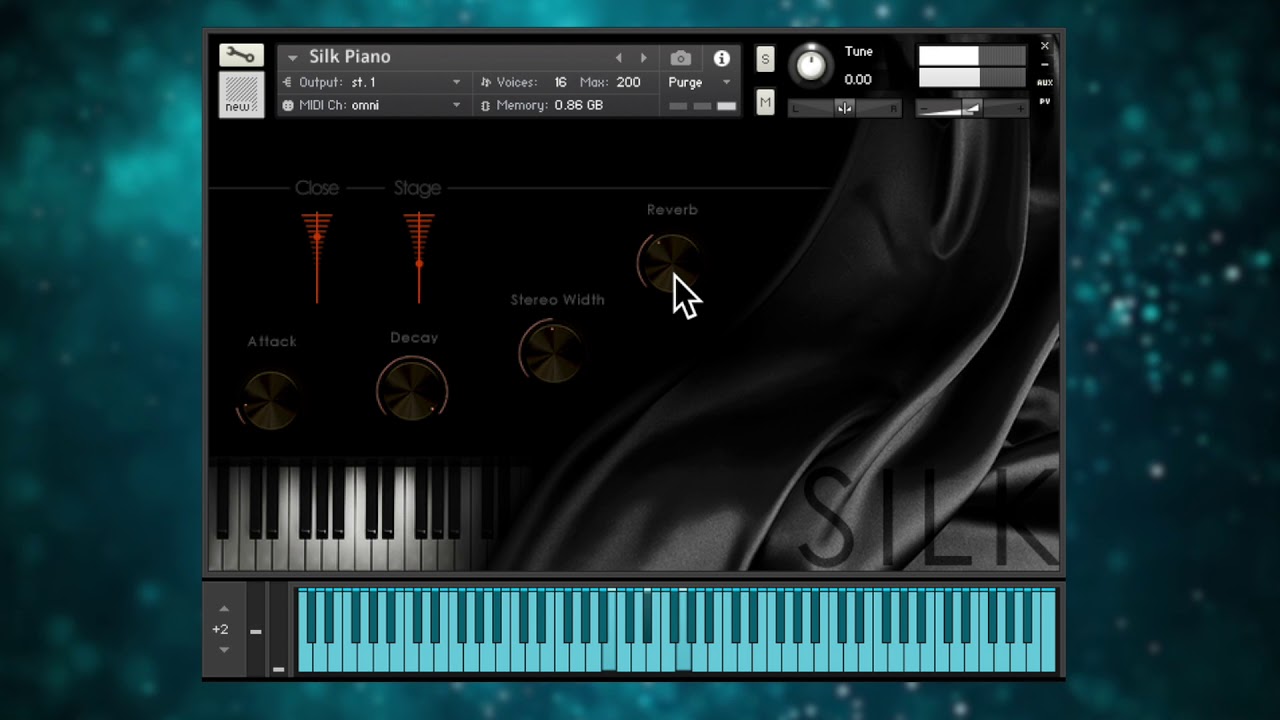Shift keyboard octave up with arrow
Viewport: 1280px width, 720px height.
[224, 609]
